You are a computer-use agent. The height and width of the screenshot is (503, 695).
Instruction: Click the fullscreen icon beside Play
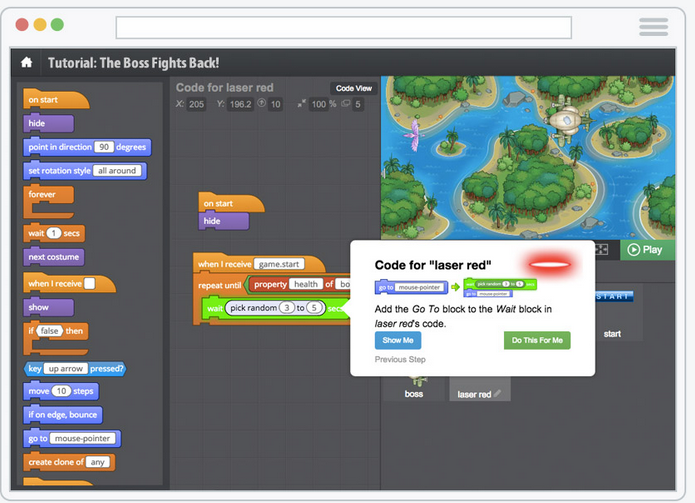tap(602, 249)
